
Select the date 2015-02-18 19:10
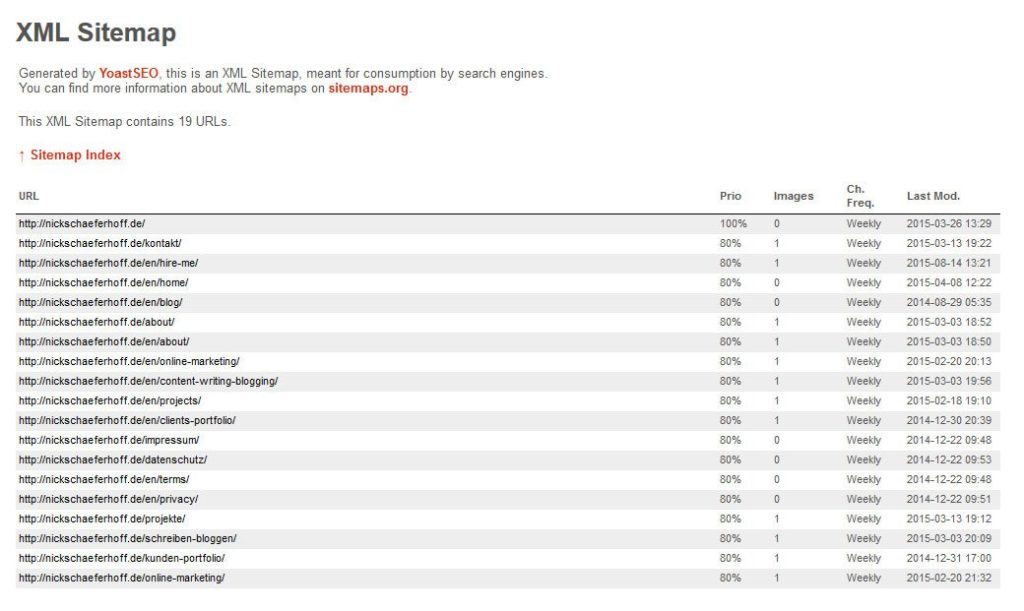click(949, 400)
